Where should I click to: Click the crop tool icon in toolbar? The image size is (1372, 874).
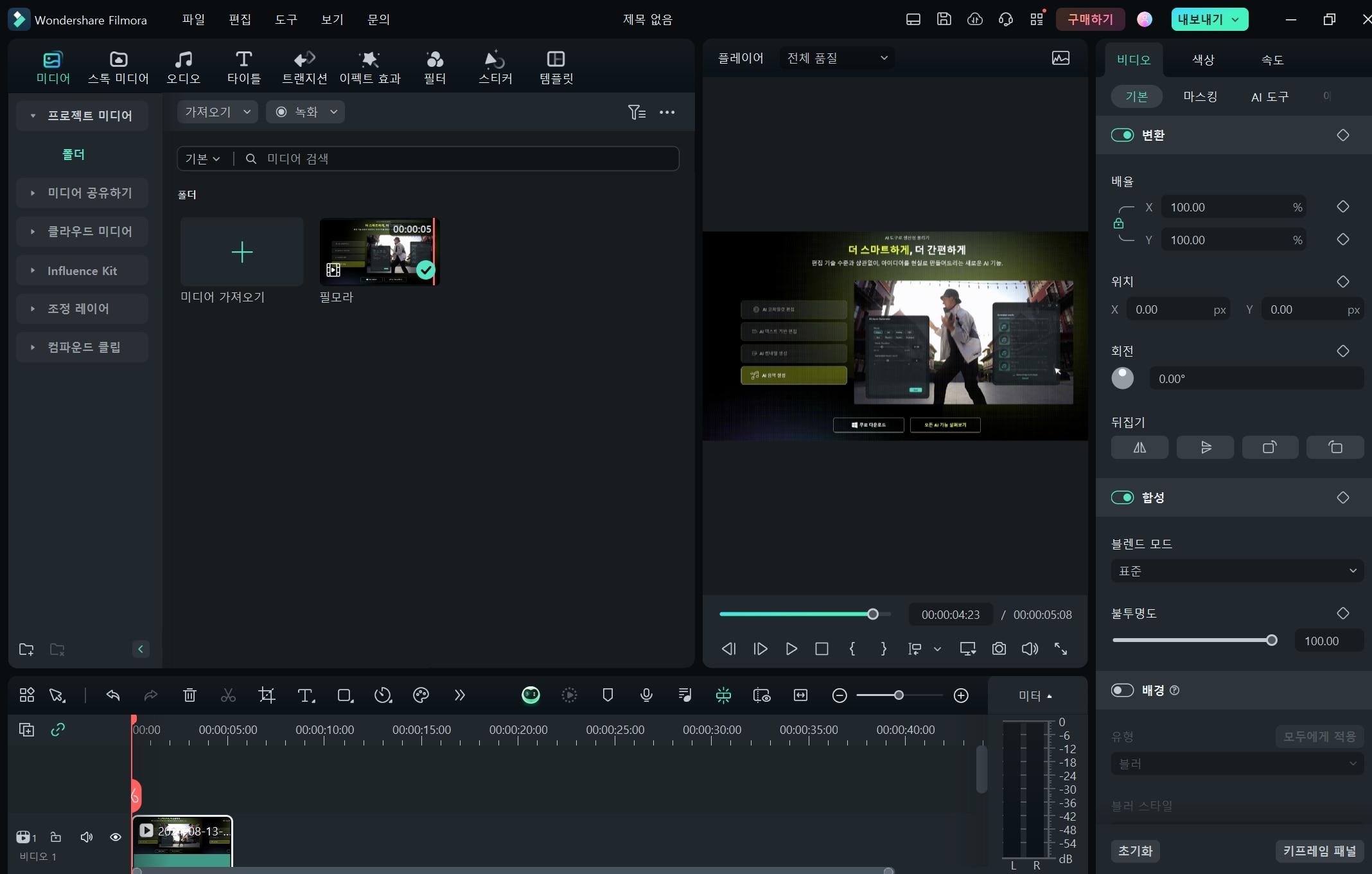tap(266, 694)
